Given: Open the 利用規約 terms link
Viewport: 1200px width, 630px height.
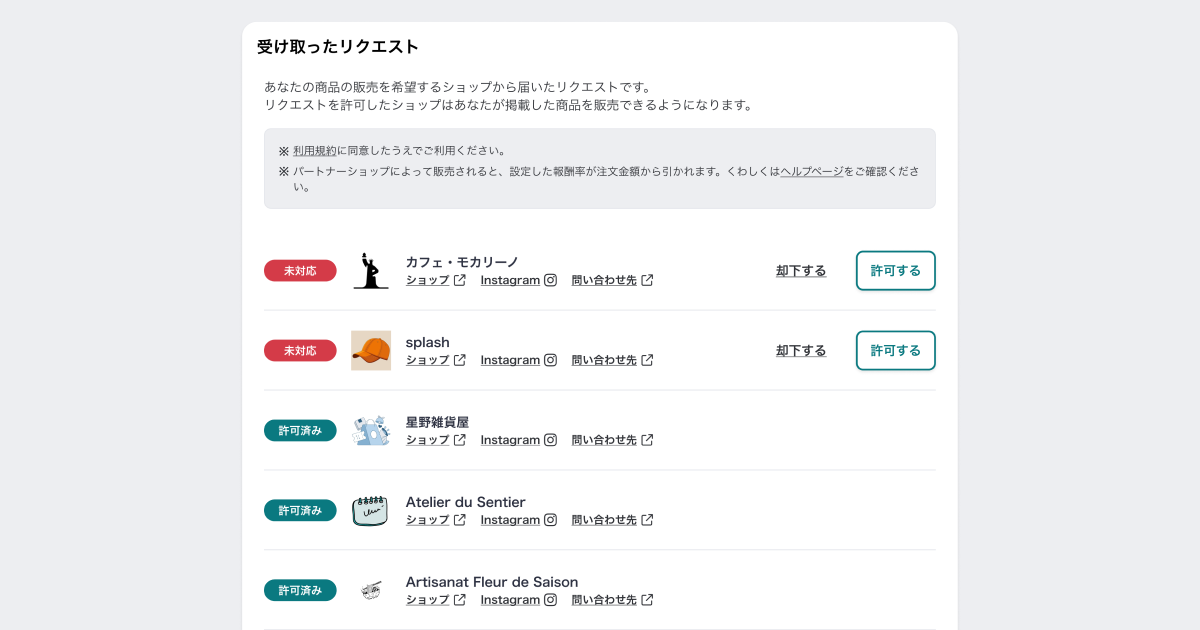Looking at the screenshot, I should (315, 151).
